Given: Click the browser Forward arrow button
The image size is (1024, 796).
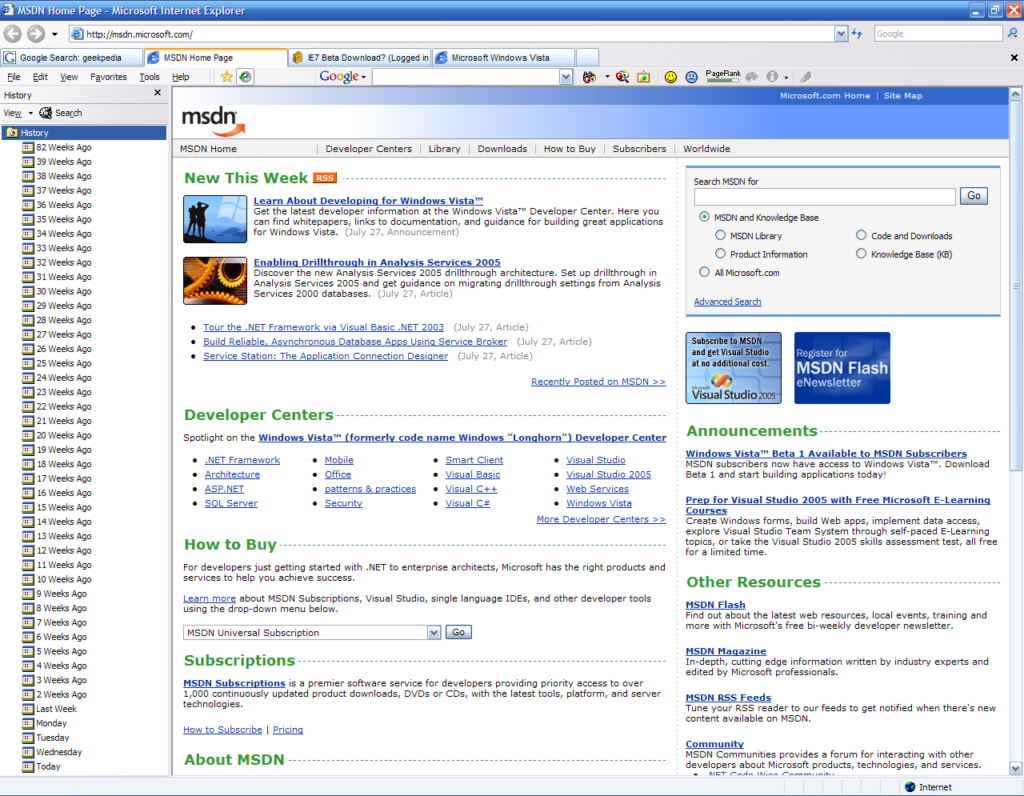Looking at the screenshot, I should pos(36,34).
